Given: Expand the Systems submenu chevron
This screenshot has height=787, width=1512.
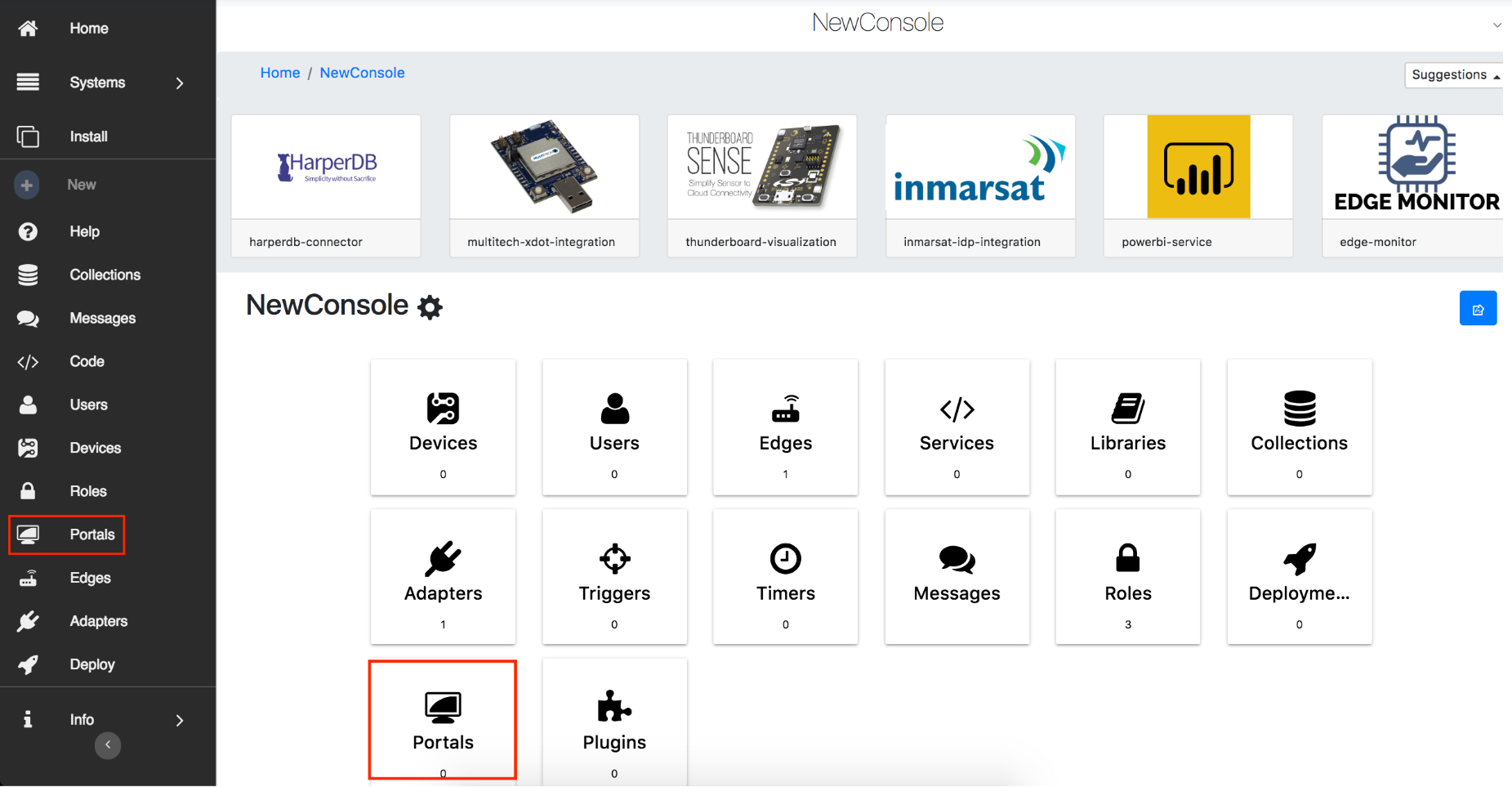Looking at the screenshot, I should [180, 83].
